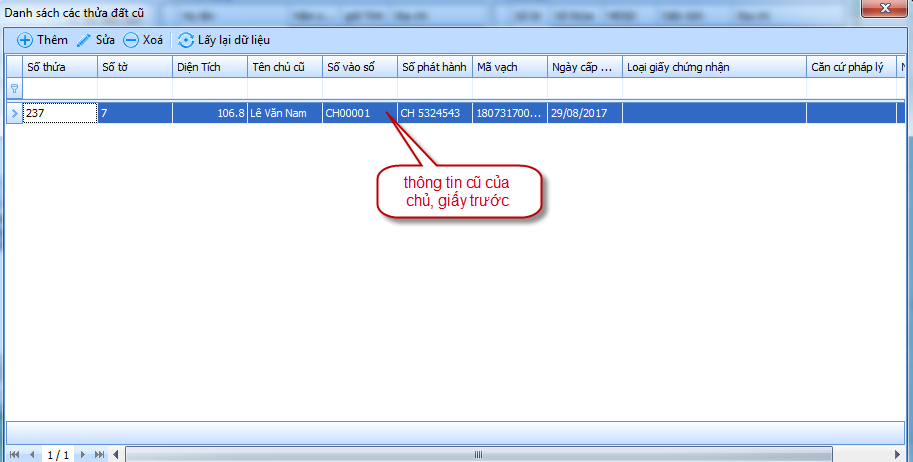913x462 pixels.
Task: Jump to last record in navigator
Action: tap(100, 455)
